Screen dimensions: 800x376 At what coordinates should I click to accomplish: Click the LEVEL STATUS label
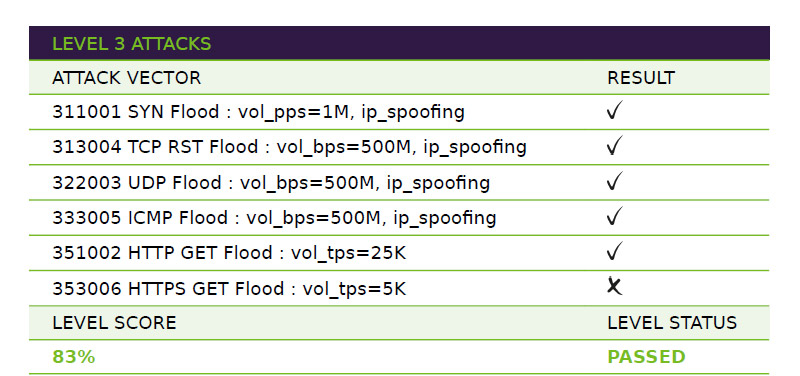672,323
